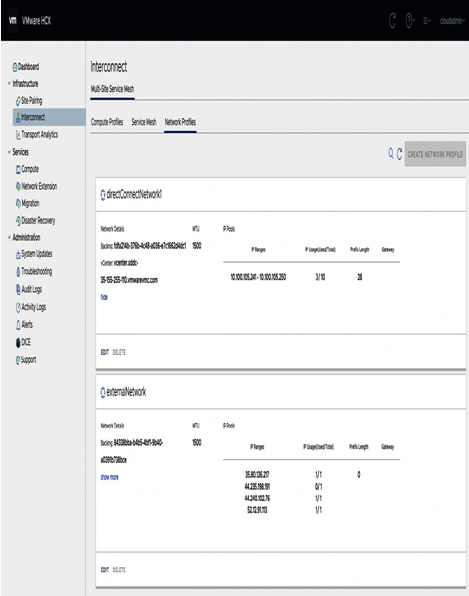The width and height of the screenshot is (469, 596).
Task: Open Disaster Recovery
Action: pos(38,221)
